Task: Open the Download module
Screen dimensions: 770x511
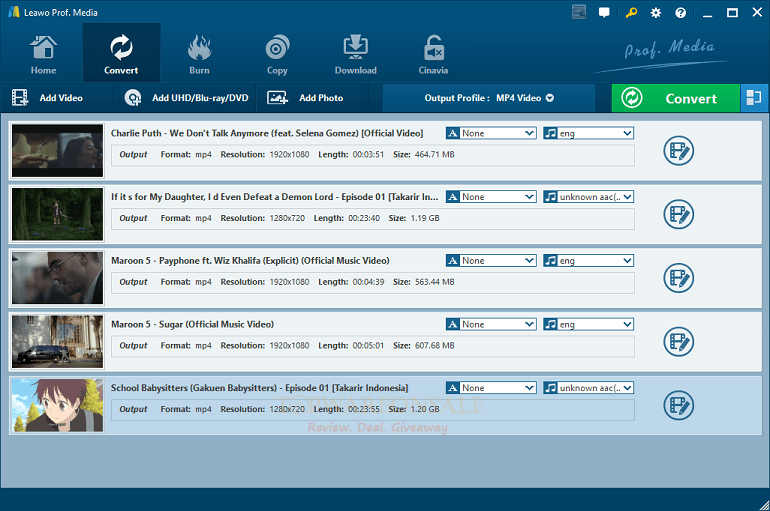Action: coord(356,54)
